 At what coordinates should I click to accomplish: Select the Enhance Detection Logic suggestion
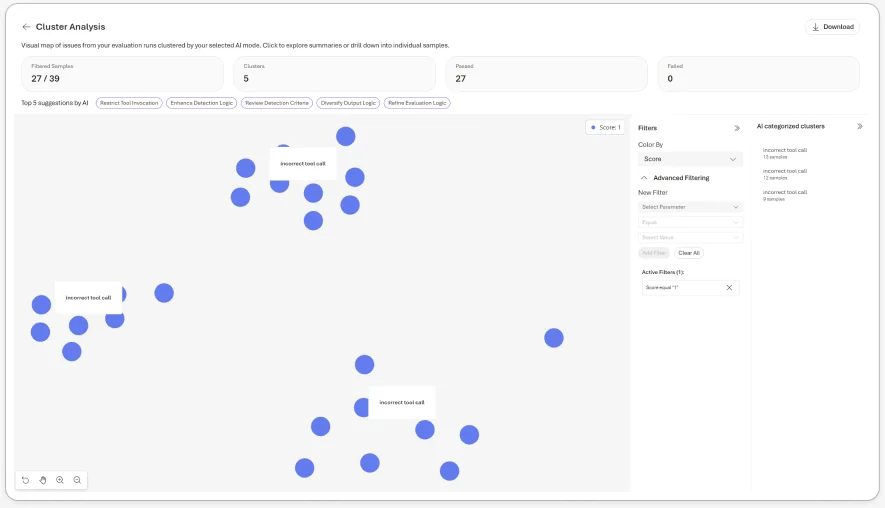click(201, 103)
